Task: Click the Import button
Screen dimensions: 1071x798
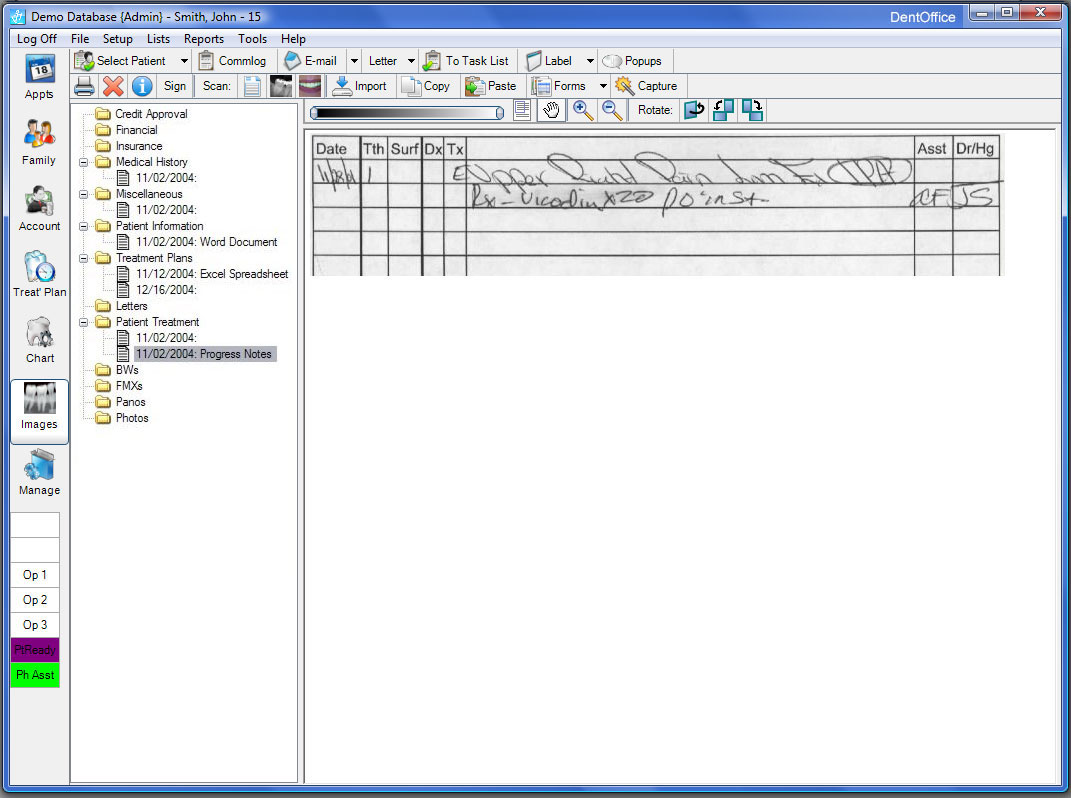Action: coord(360,86)
